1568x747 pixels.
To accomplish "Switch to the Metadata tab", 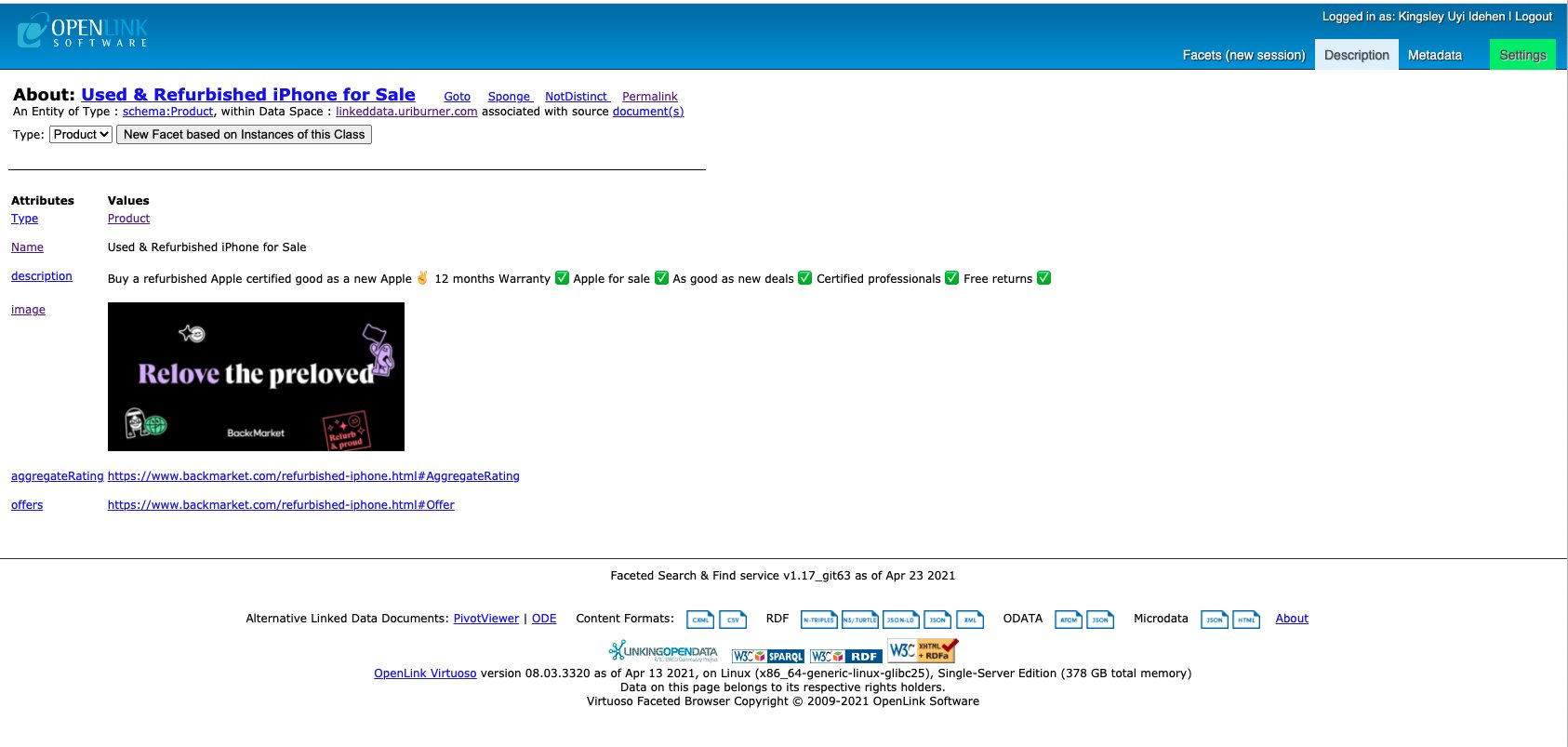I will coord(1434,55).
